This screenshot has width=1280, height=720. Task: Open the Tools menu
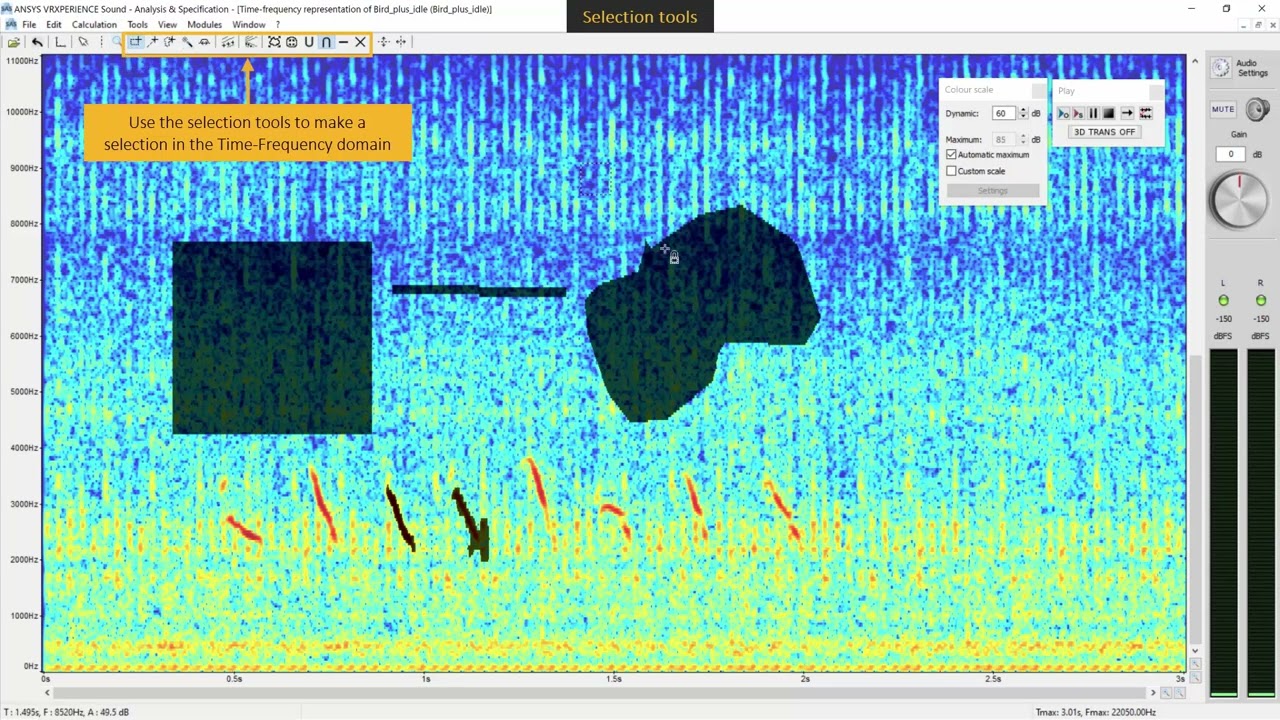(137, 25)
